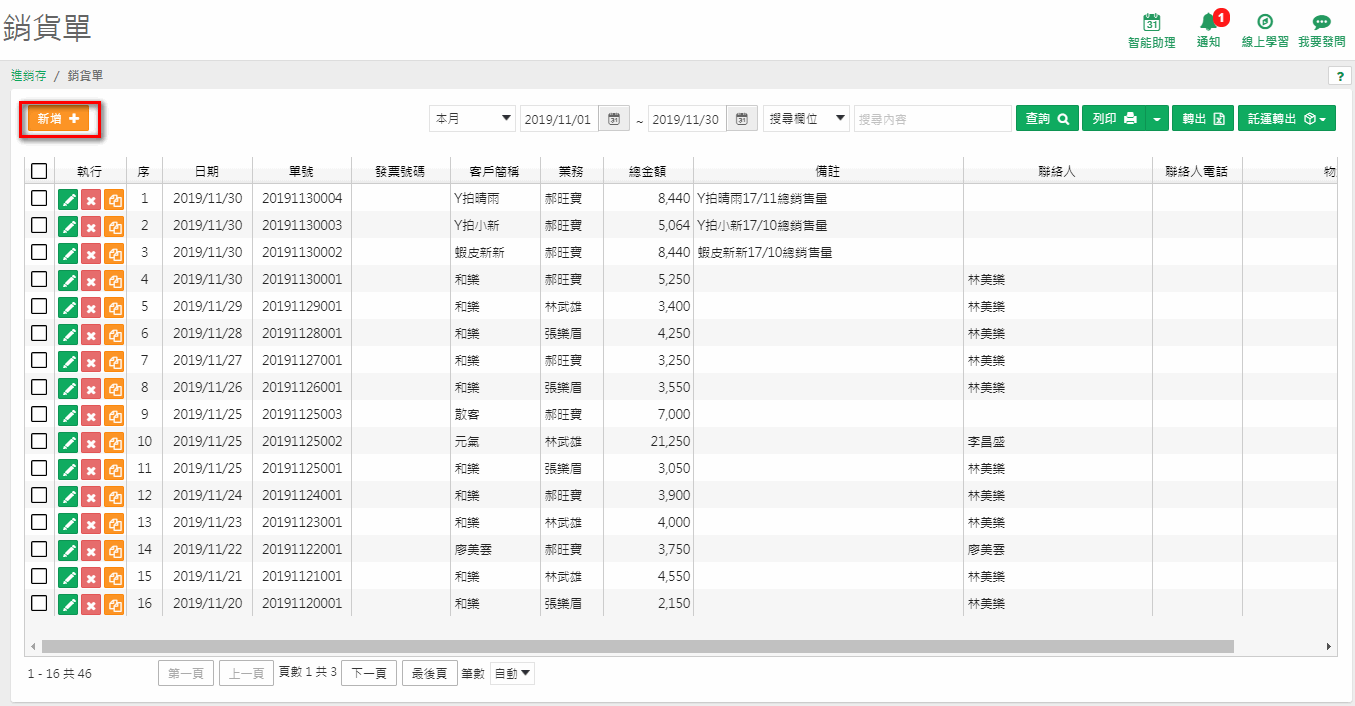This screenshot has width=1355, height=706.
Task: Check the box for row 1
Action: tap(39, 198)
